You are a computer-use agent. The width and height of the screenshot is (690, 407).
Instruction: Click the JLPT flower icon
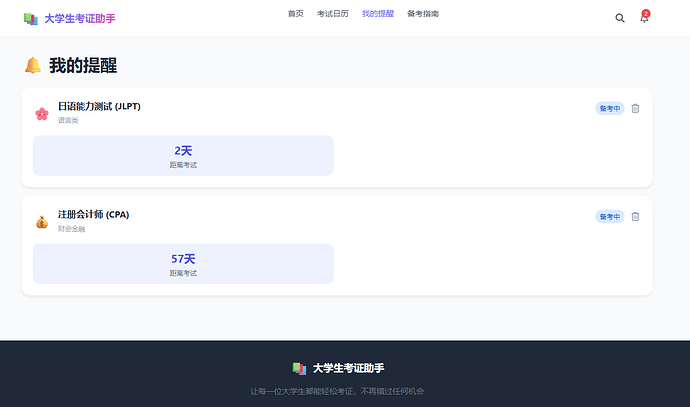[x=42, y=114]
